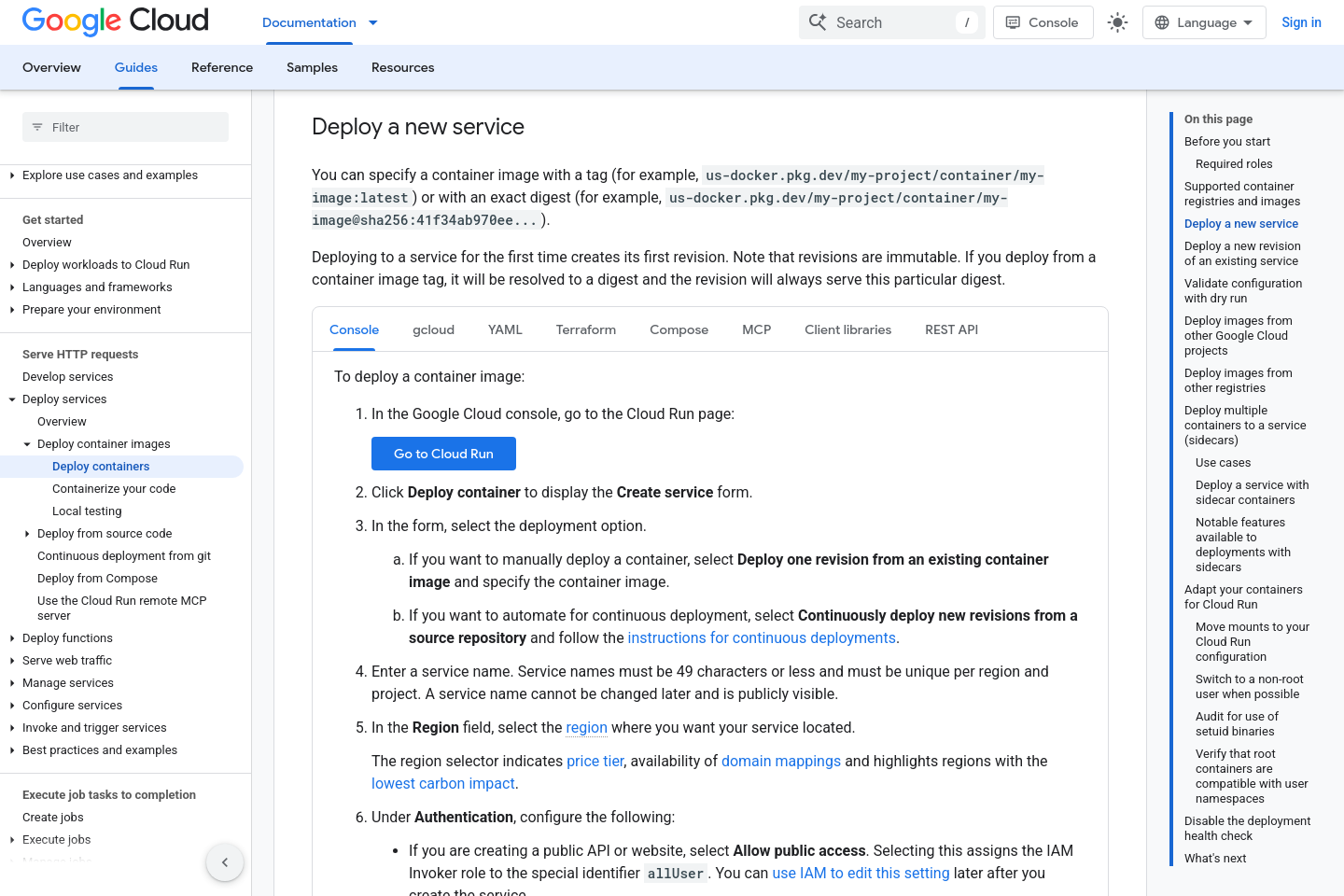Image resolution: width=1344 pixels, height=896 pixels.
Task: Open the Language dropdown
Action: 1204,22
